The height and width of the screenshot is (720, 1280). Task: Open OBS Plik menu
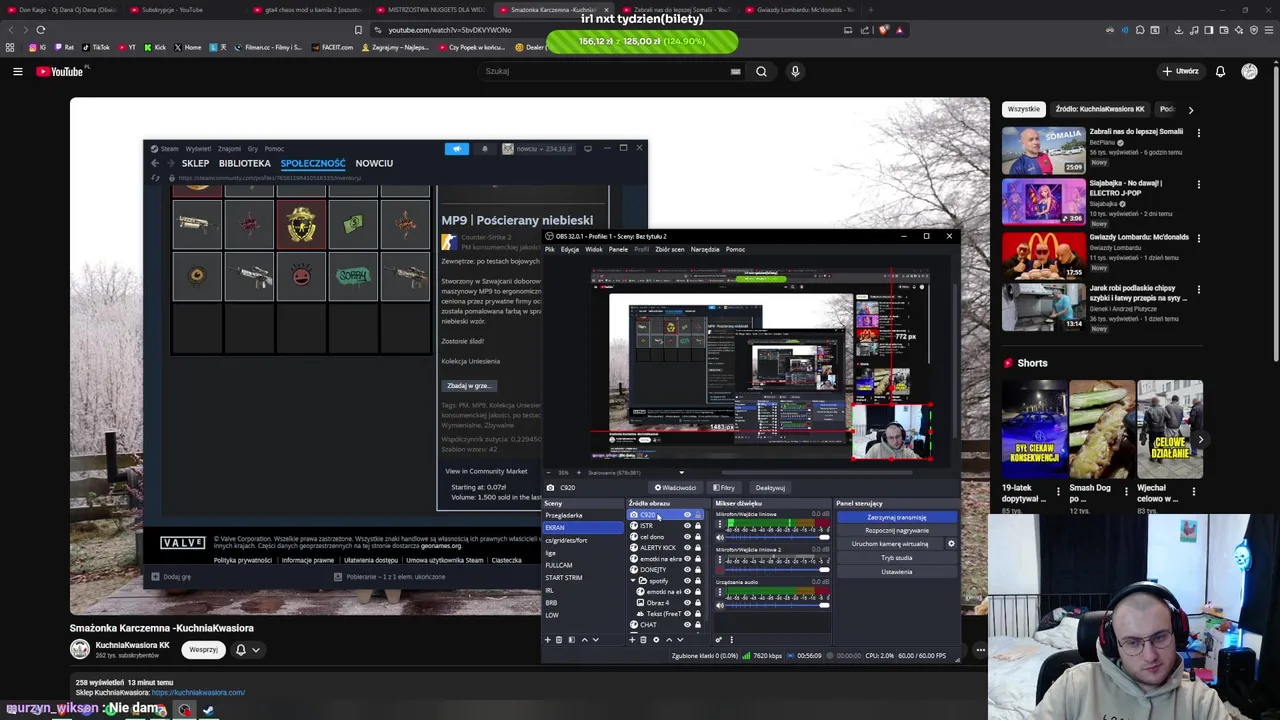[x=550, y=249]
